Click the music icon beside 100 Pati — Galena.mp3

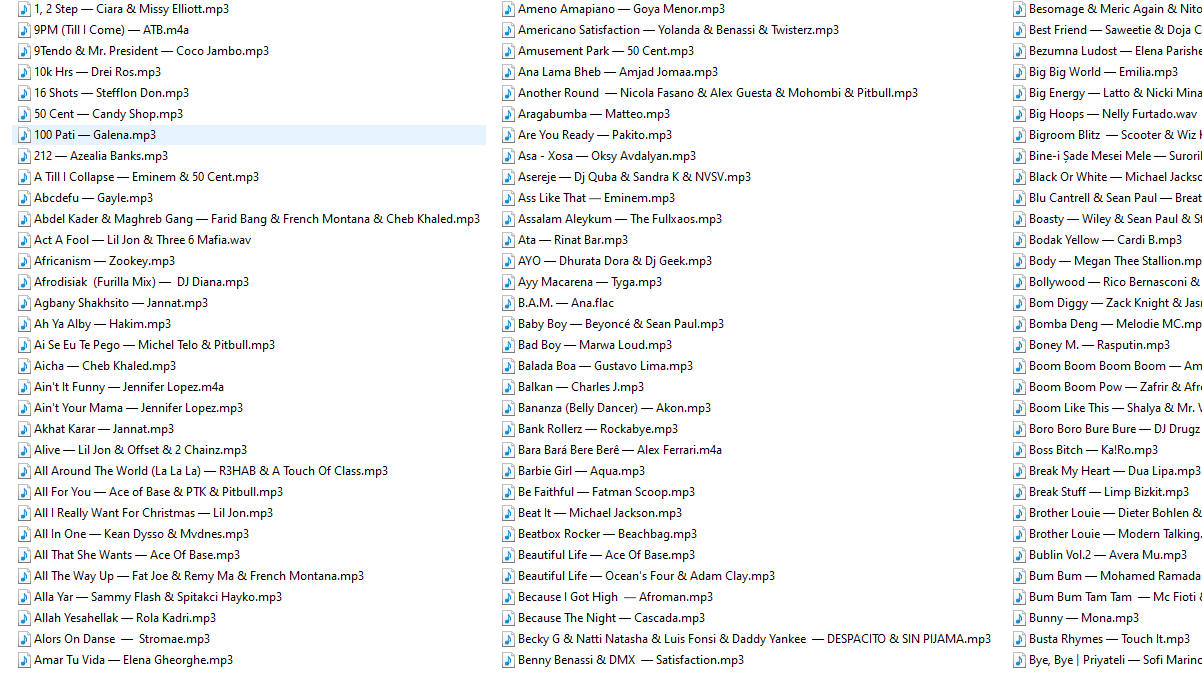point(24,135)
